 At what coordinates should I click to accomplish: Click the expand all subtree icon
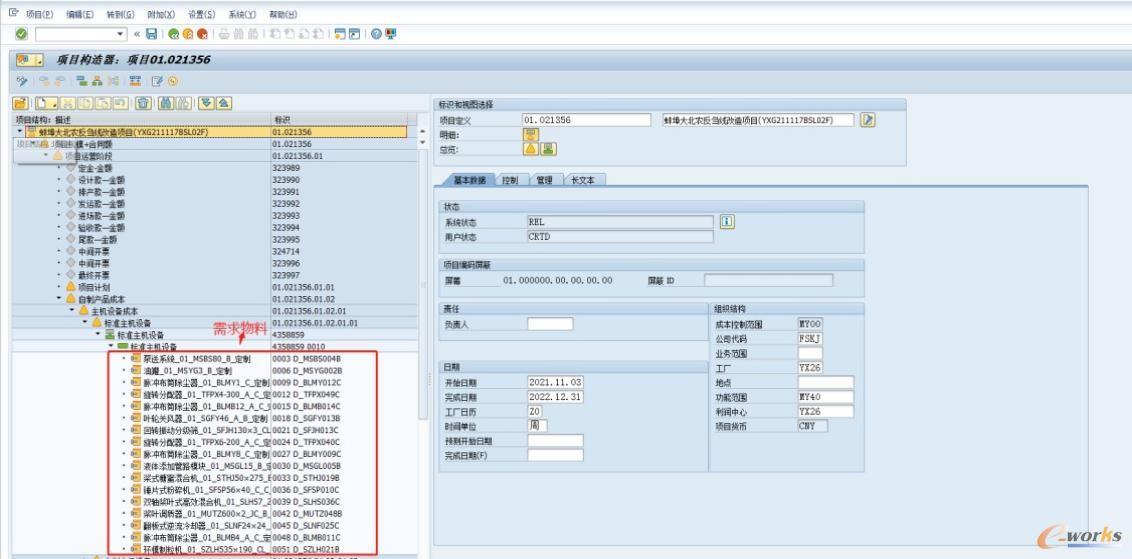(206, 103)
